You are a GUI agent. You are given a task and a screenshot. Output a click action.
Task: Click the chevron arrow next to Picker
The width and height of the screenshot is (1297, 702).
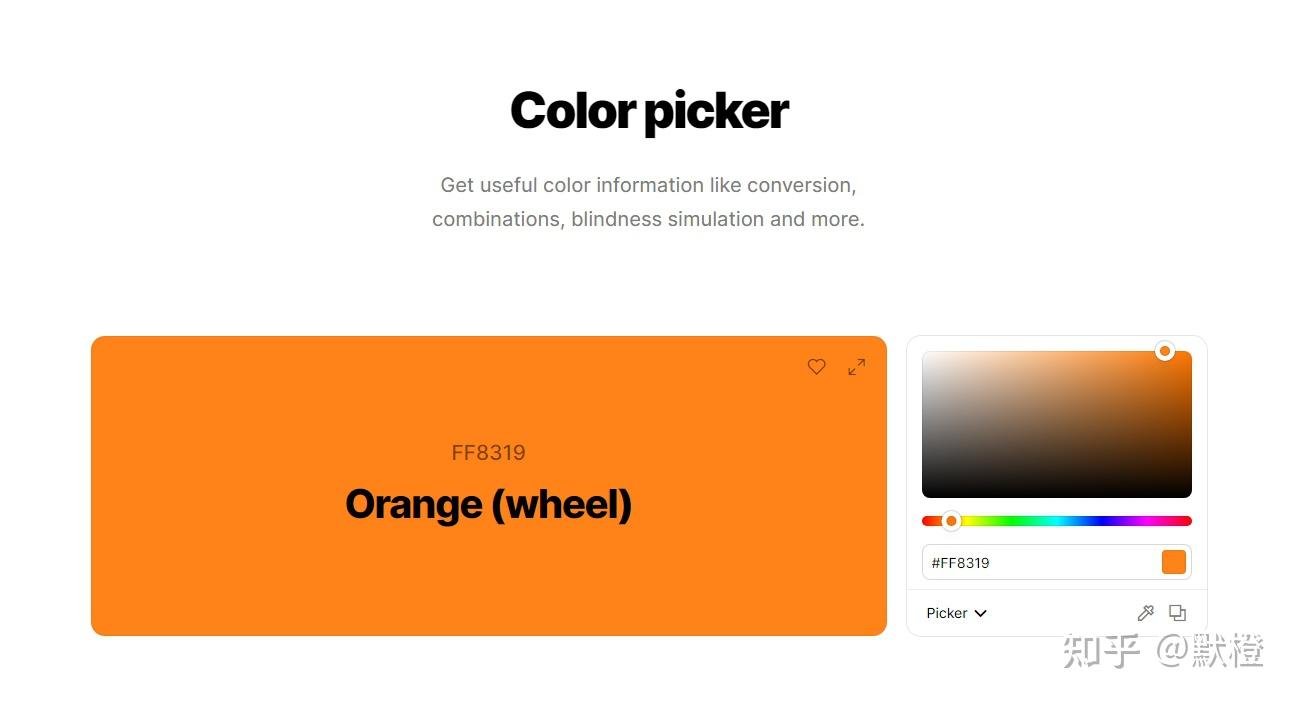coord(981,613)
